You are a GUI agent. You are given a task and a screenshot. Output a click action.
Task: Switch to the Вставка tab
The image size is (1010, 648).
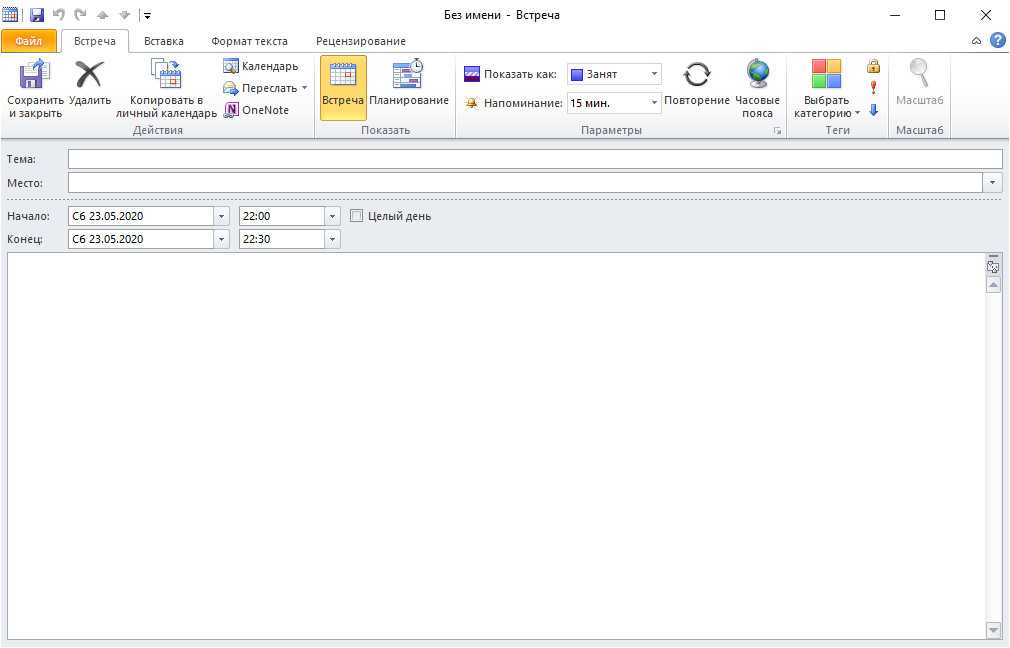(163, 41)
